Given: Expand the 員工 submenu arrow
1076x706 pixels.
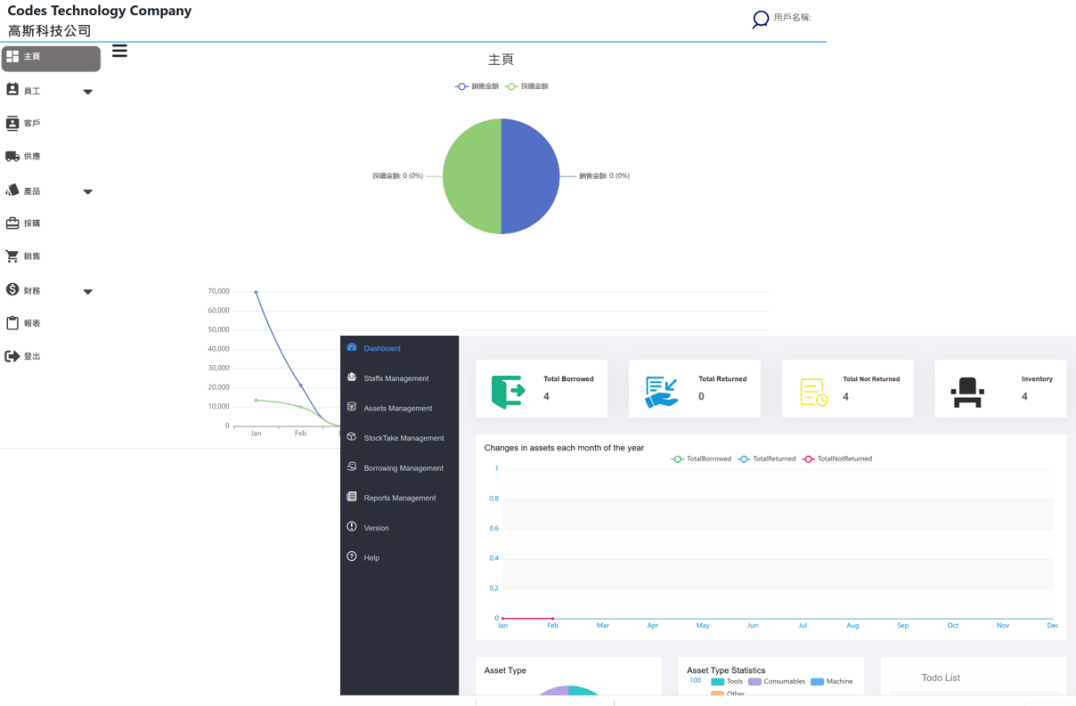Looking at the screenshot, I should coord(88,92).
